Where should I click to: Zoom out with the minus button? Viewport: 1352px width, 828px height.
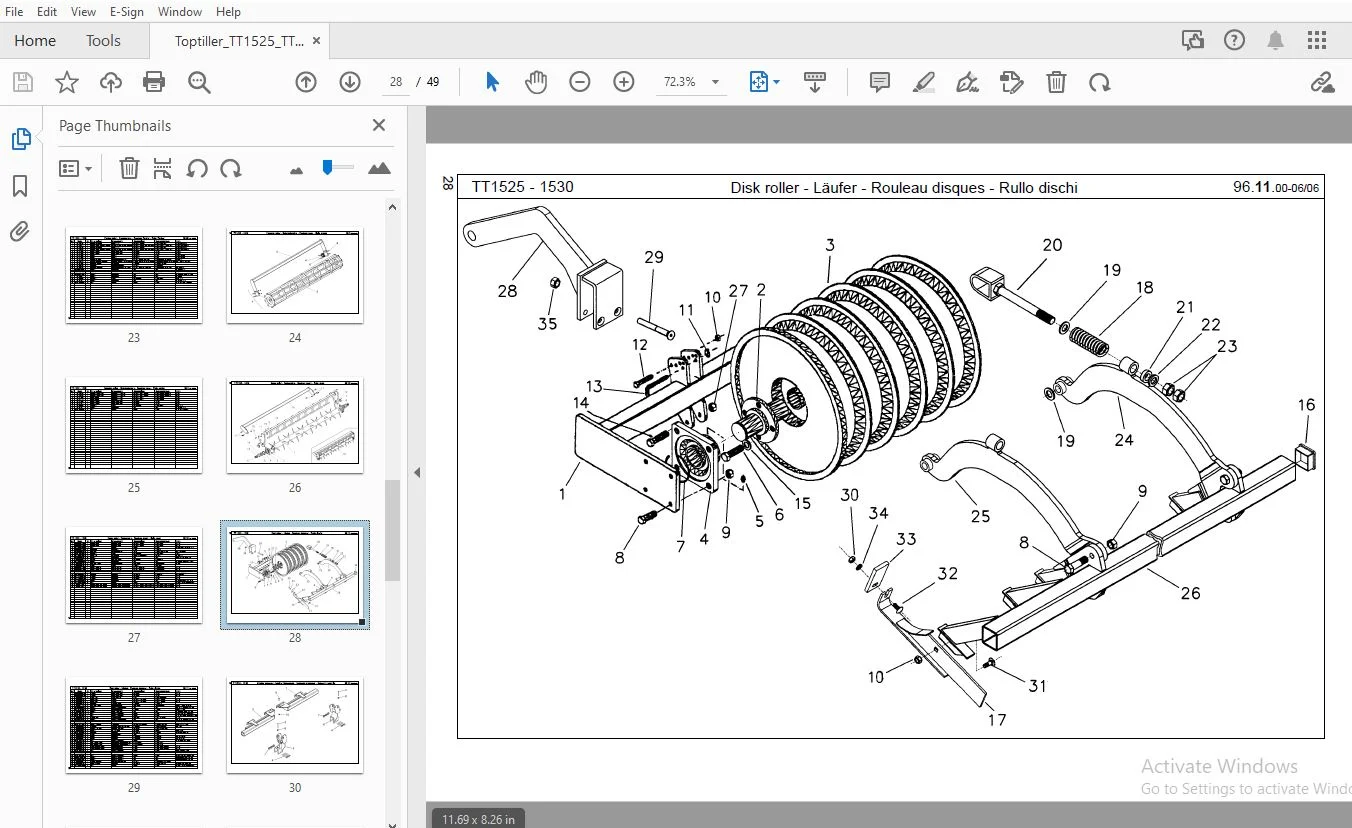pyautogui.click(x=580, y=82)
